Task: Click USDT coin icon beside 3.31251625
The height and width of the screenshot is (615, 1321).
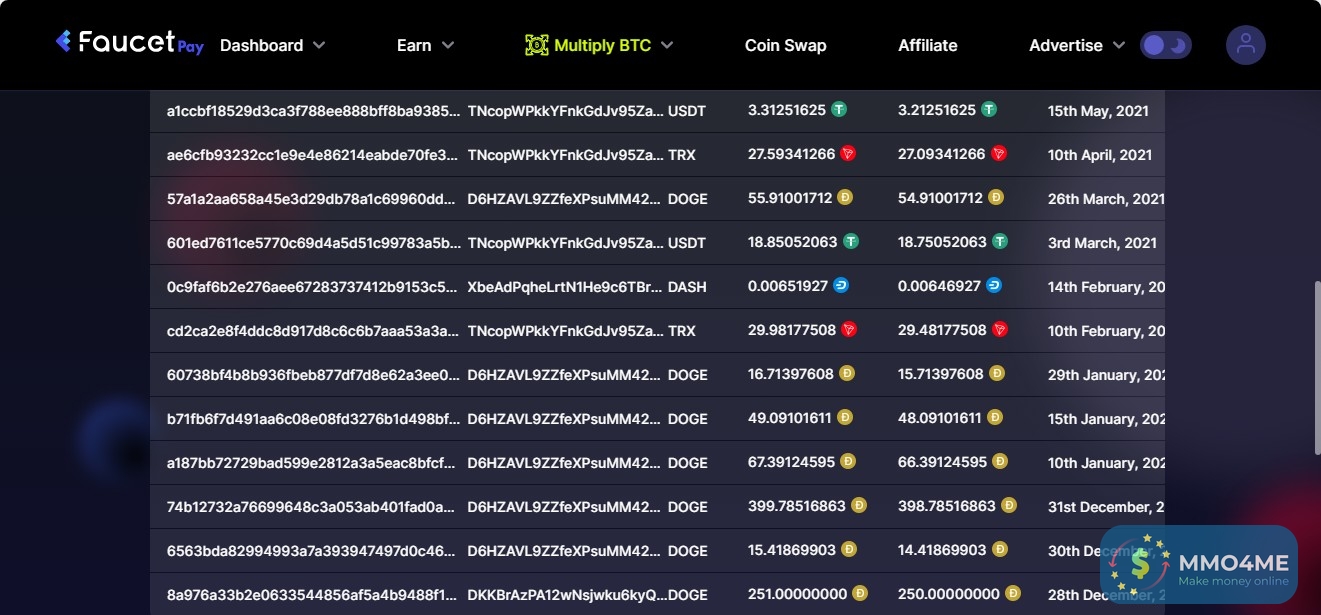Action: point(839,109)
